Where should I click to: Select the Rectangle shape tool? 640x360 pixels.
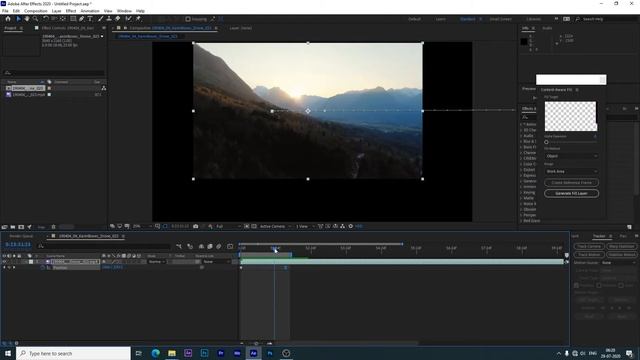[73, 19]
